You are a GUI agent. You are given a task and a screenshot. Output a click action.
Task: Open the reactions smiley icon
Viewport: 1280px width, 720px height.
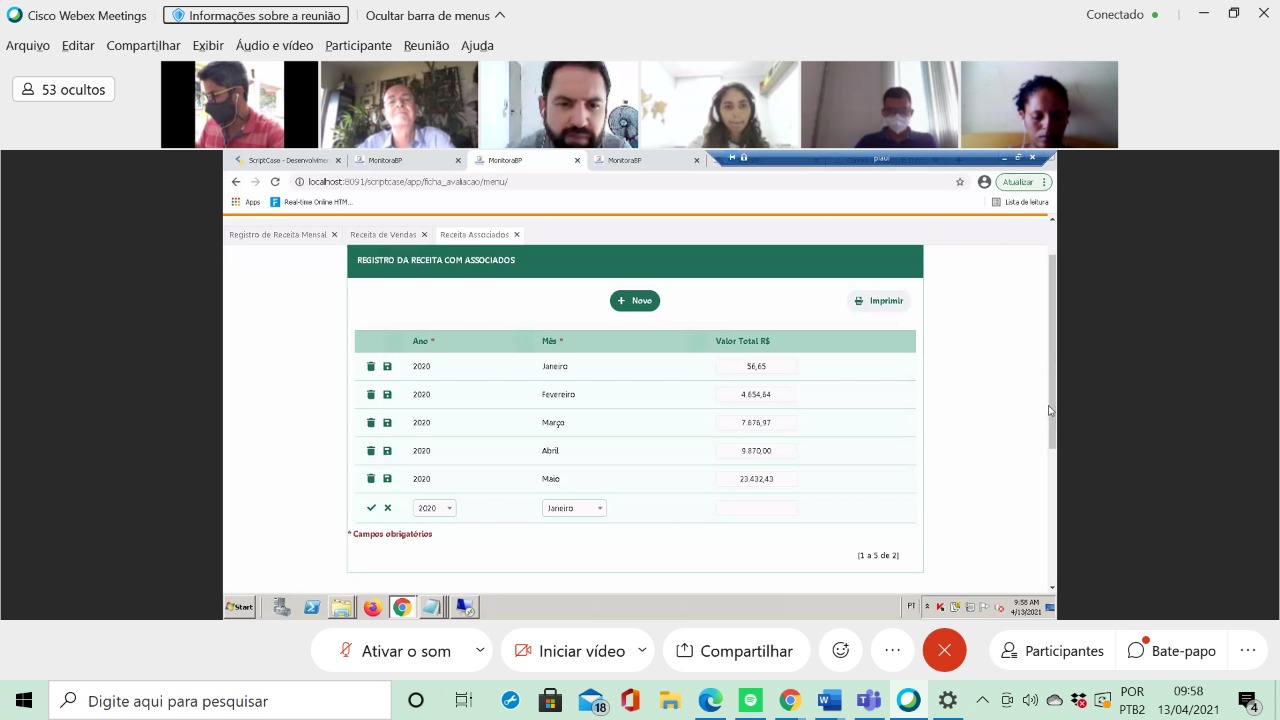(x=841, y=651)
